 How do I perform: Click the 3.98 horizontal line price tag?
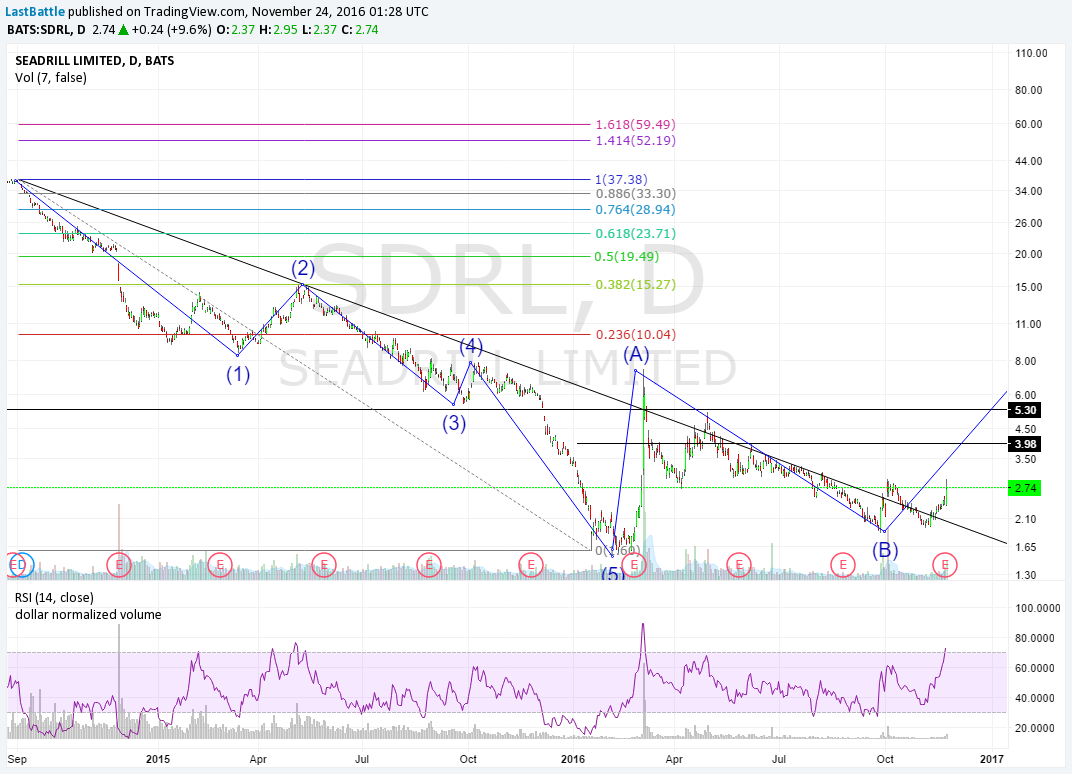coord(1025,444)
